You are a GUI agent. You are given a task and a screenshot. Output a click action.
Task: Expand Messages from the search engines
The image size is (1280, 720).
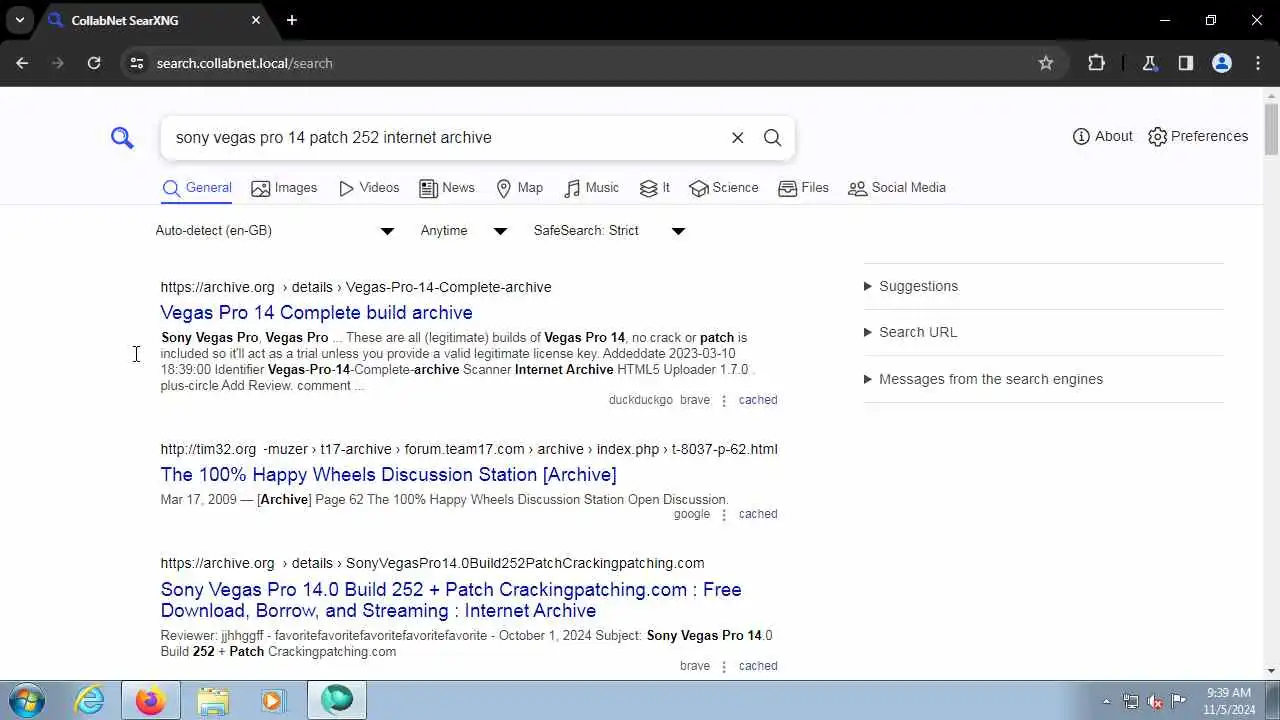(x=983, y=379)
